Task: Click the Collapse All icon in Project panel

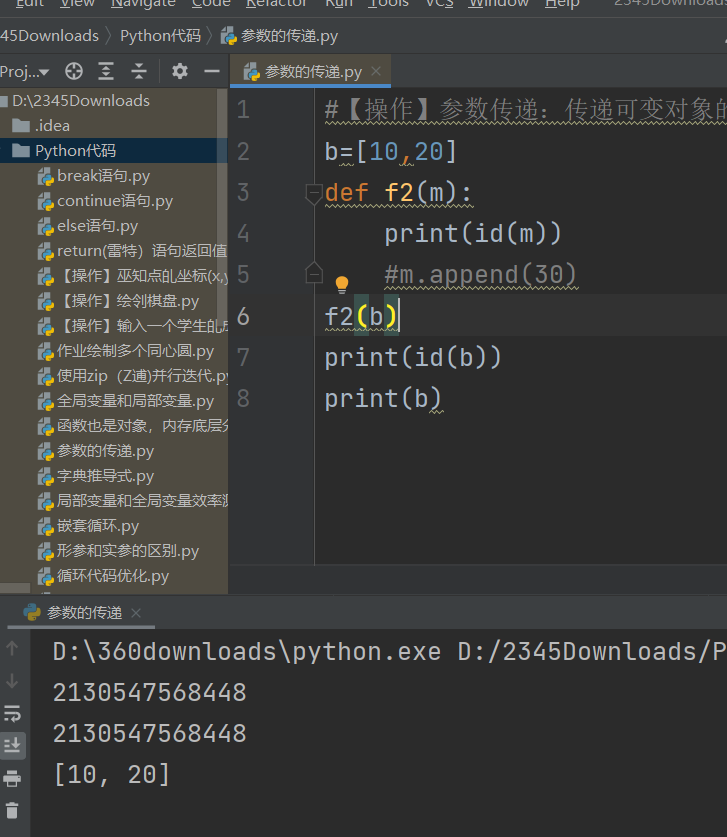Action: tap(139, 71)
